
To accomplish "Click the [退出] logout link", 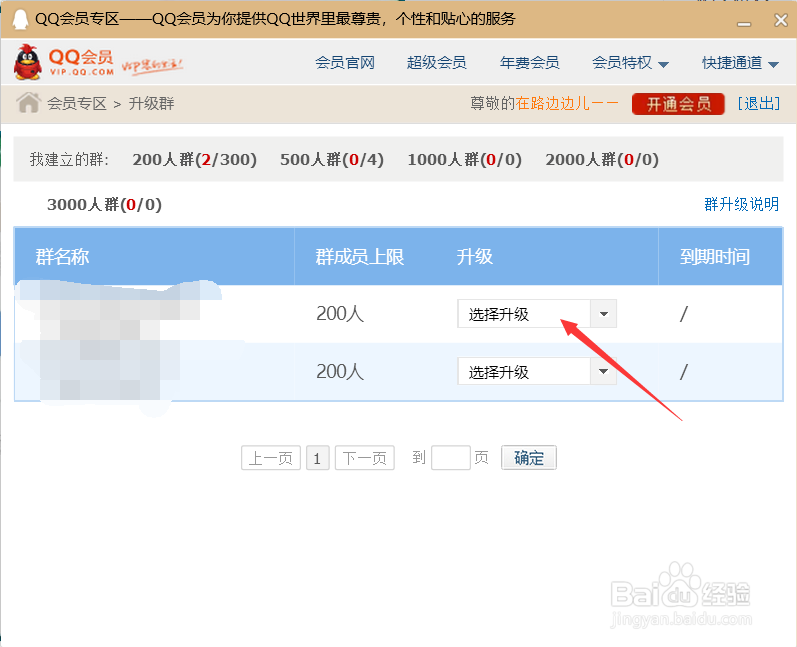I will pos(759,104).
